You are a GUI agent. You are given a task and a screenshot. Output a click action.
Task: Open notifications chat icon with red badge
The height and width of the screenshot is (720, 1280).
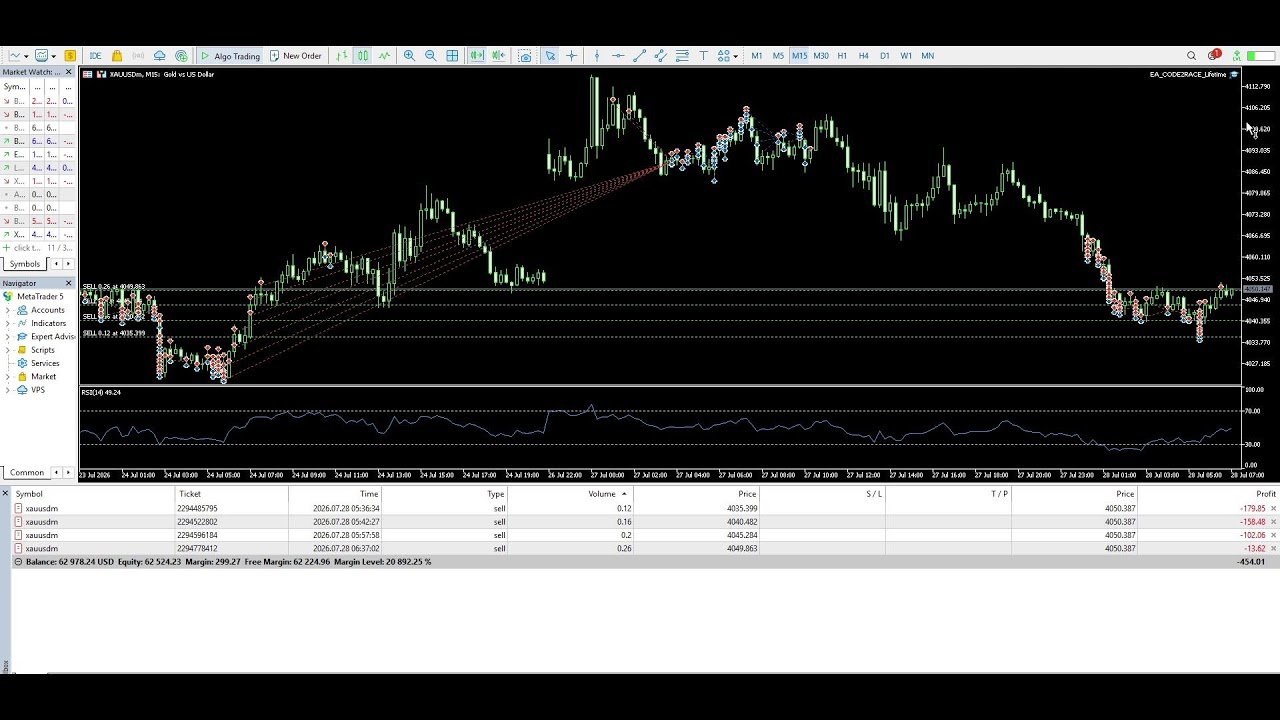pyautogui.click(x=1213, y=55)
